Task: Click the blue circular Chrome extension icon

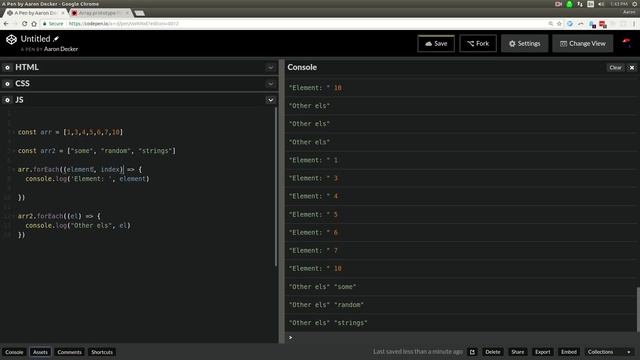Action: coord(570,24)
